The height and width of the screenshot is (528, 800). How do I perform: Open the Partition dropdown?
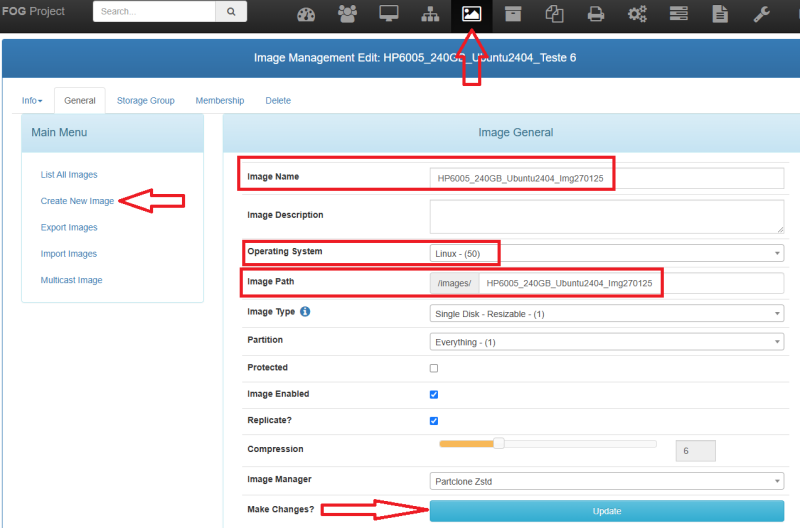point(607,342)
